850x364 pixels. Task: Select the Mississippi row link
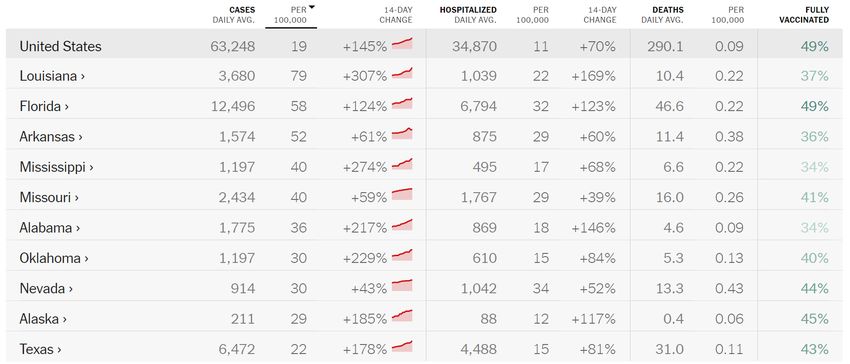point(56,168)
